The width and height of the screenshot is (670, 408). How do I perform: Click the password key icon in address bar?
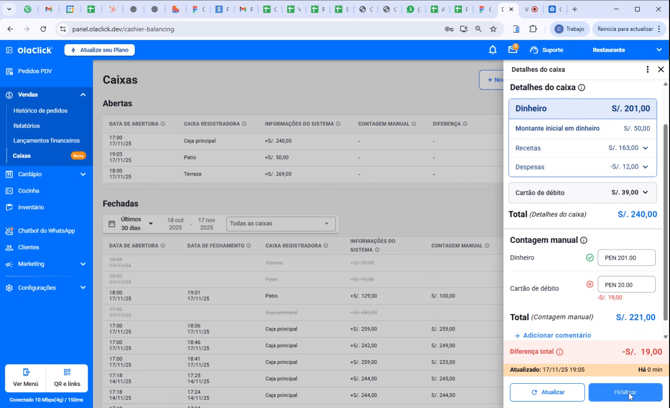[x=449, y=29]
